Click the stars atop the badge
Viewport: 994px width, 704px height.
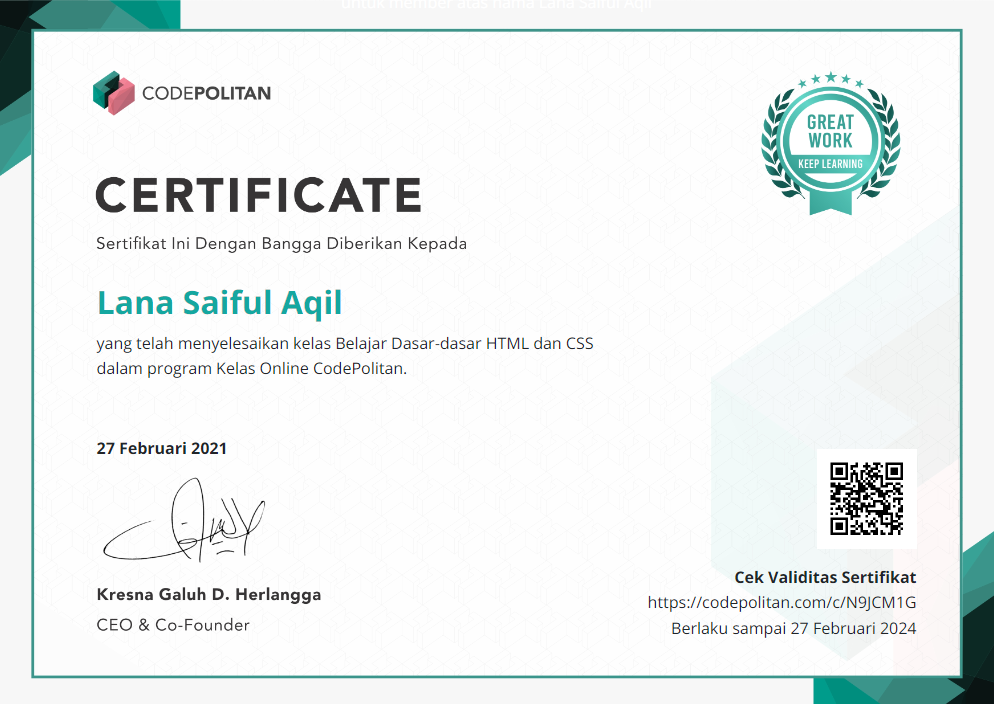coord(830,78)
